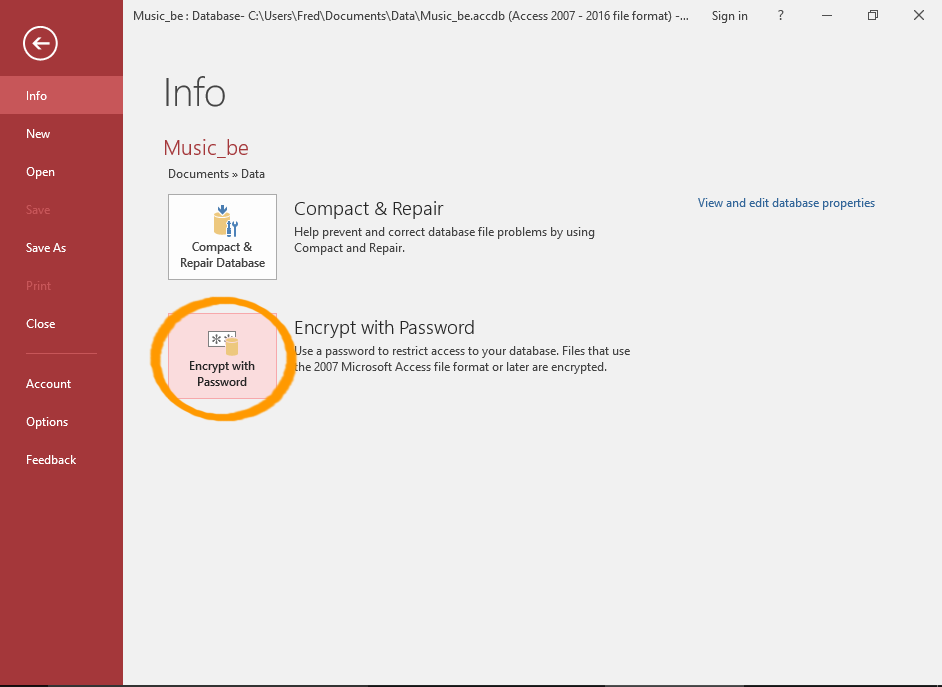Choose Open from the Backstage menu
Screen dimensions: 942x687
[x=40, y=172]
